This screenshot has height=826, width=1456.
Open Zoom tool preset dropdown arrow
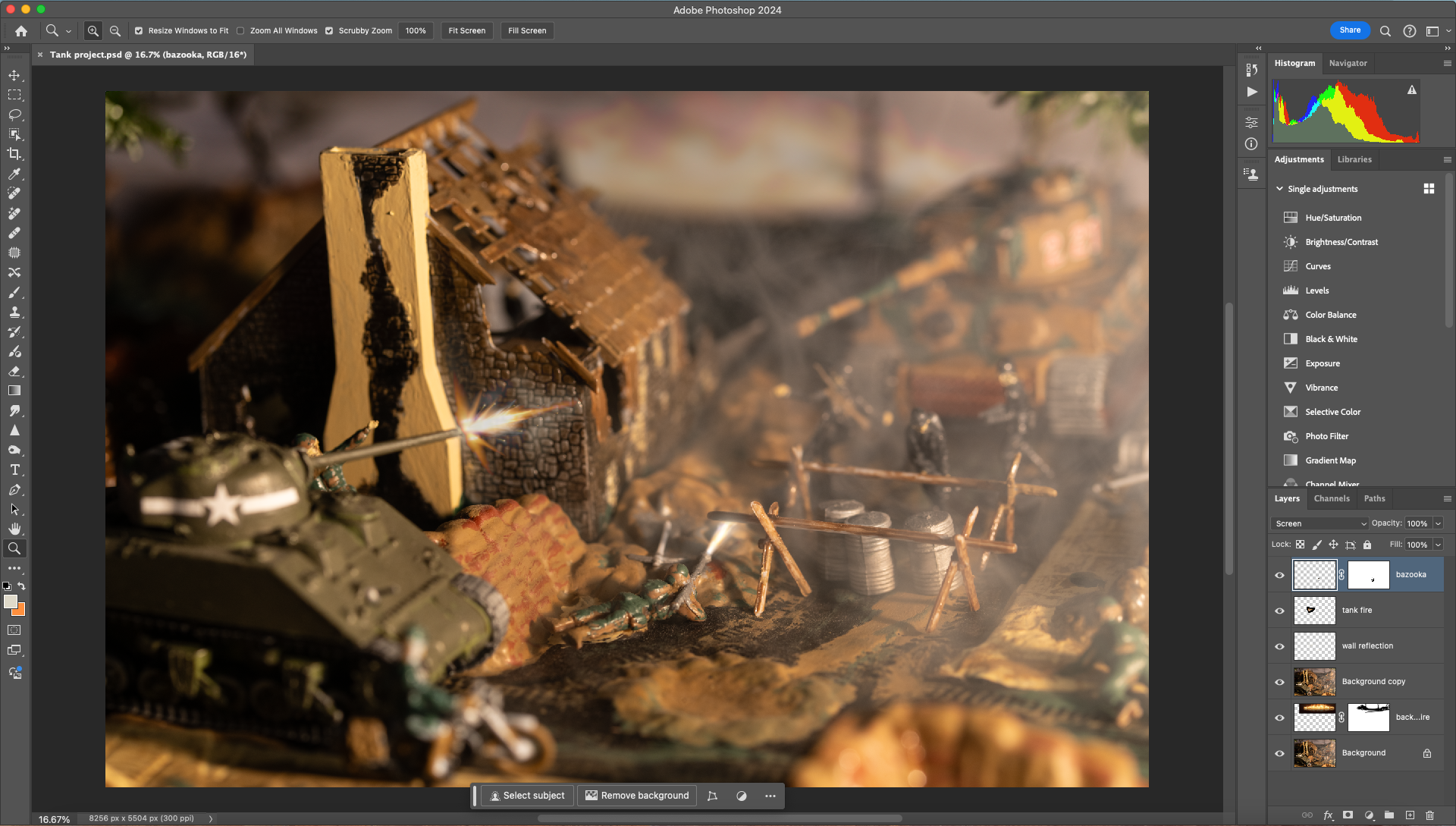click(x=68, y=31)
